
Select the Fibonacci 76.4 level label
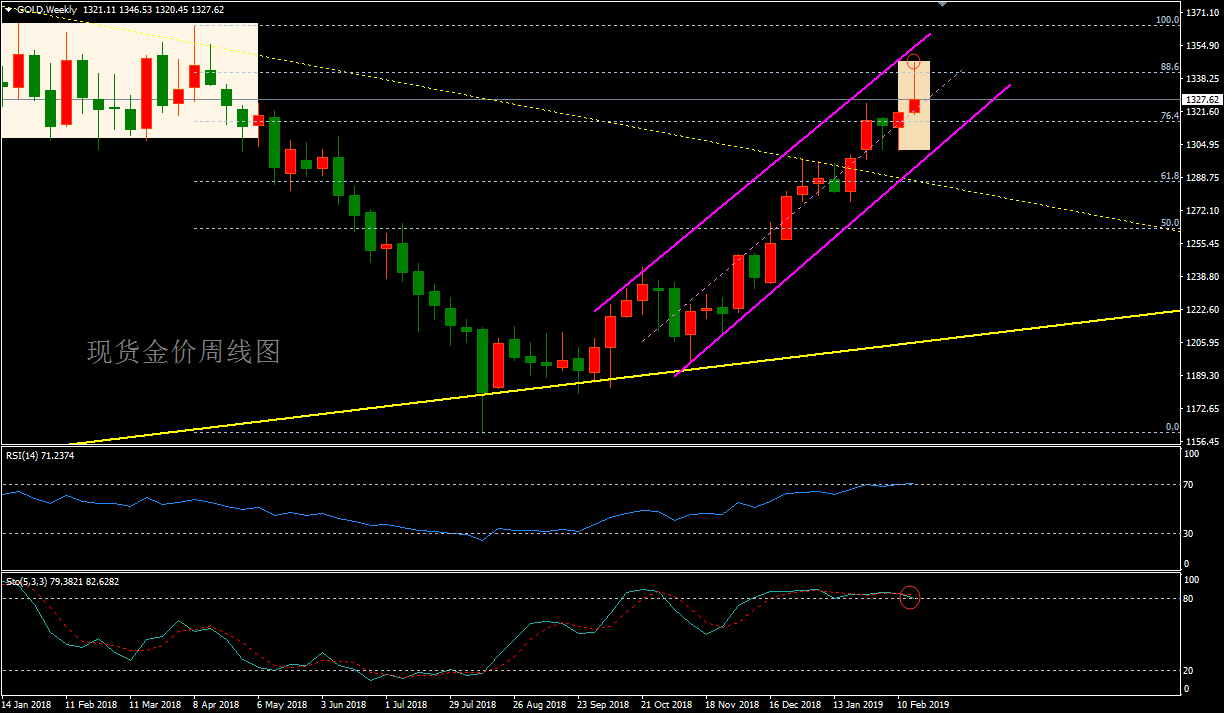pyautogui.click(x=1170, y=116)
